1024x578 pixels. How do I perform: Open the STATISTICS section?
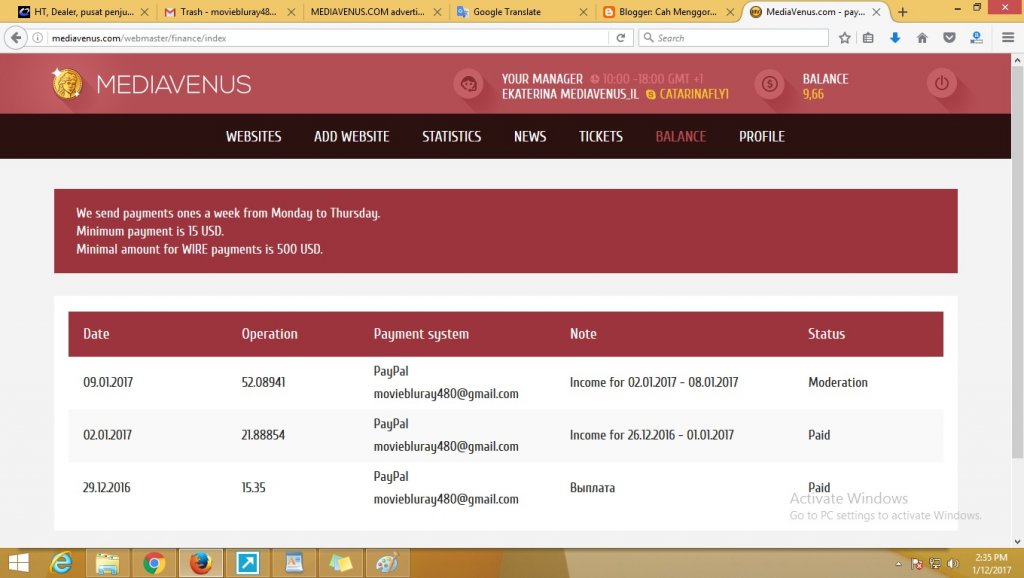(x=451, y=136)
